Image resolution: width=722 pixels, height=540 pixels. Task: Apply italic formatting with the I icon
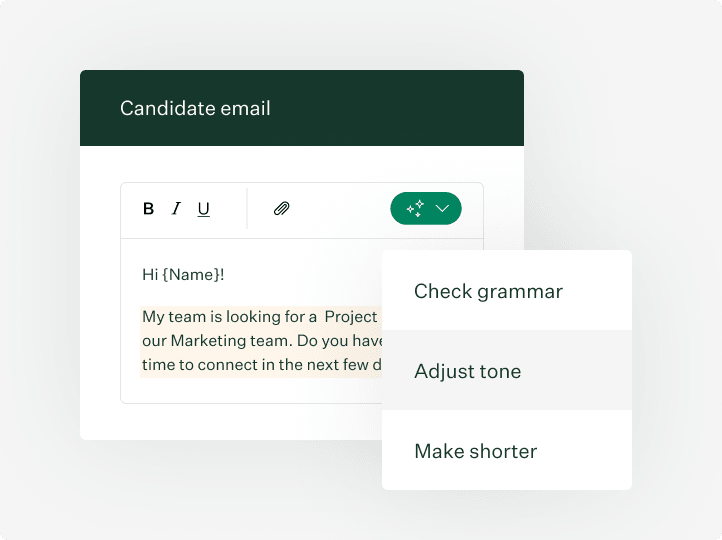[x=176, y=209]
